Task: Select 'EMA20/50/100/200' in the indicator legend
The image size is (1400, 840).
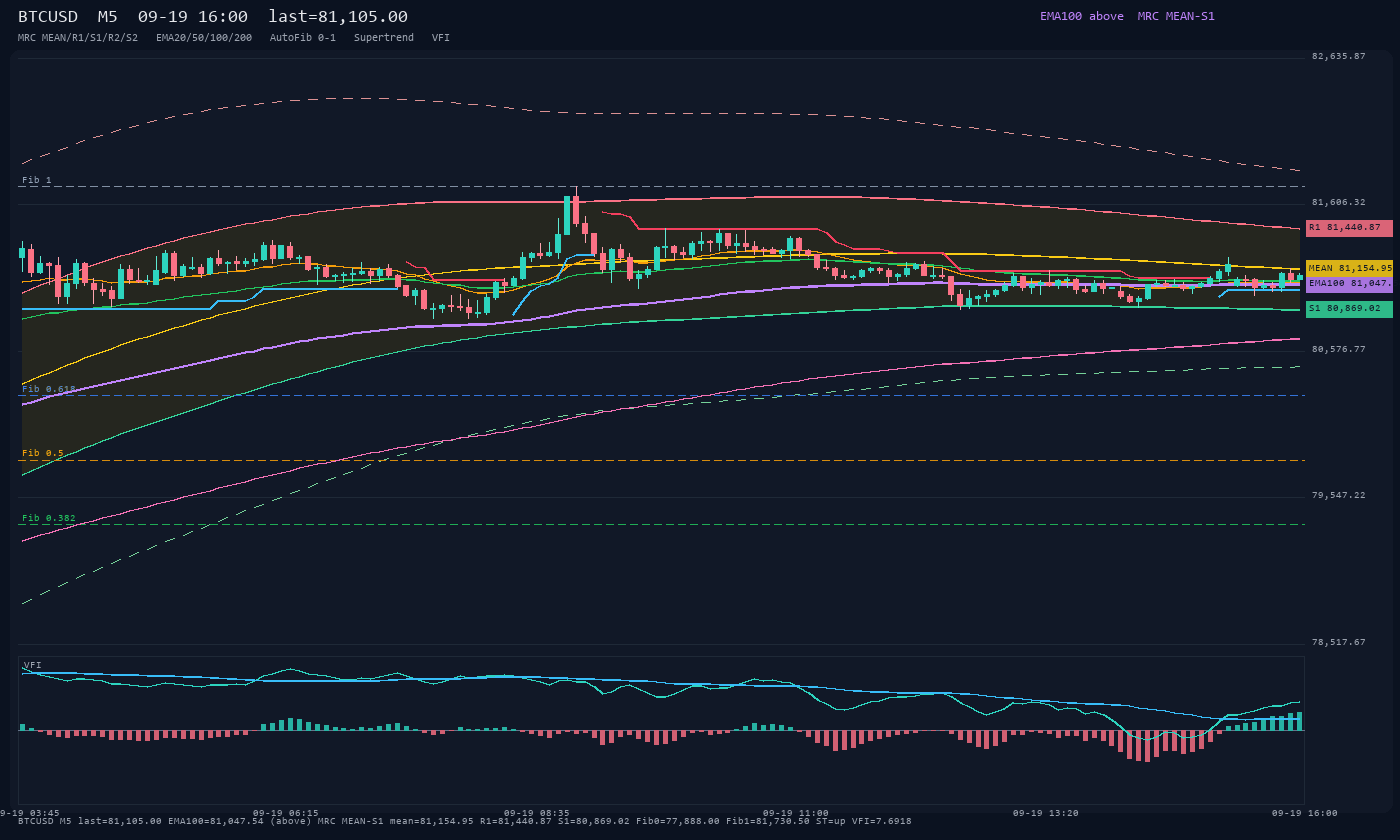Action: click(204, 38)
